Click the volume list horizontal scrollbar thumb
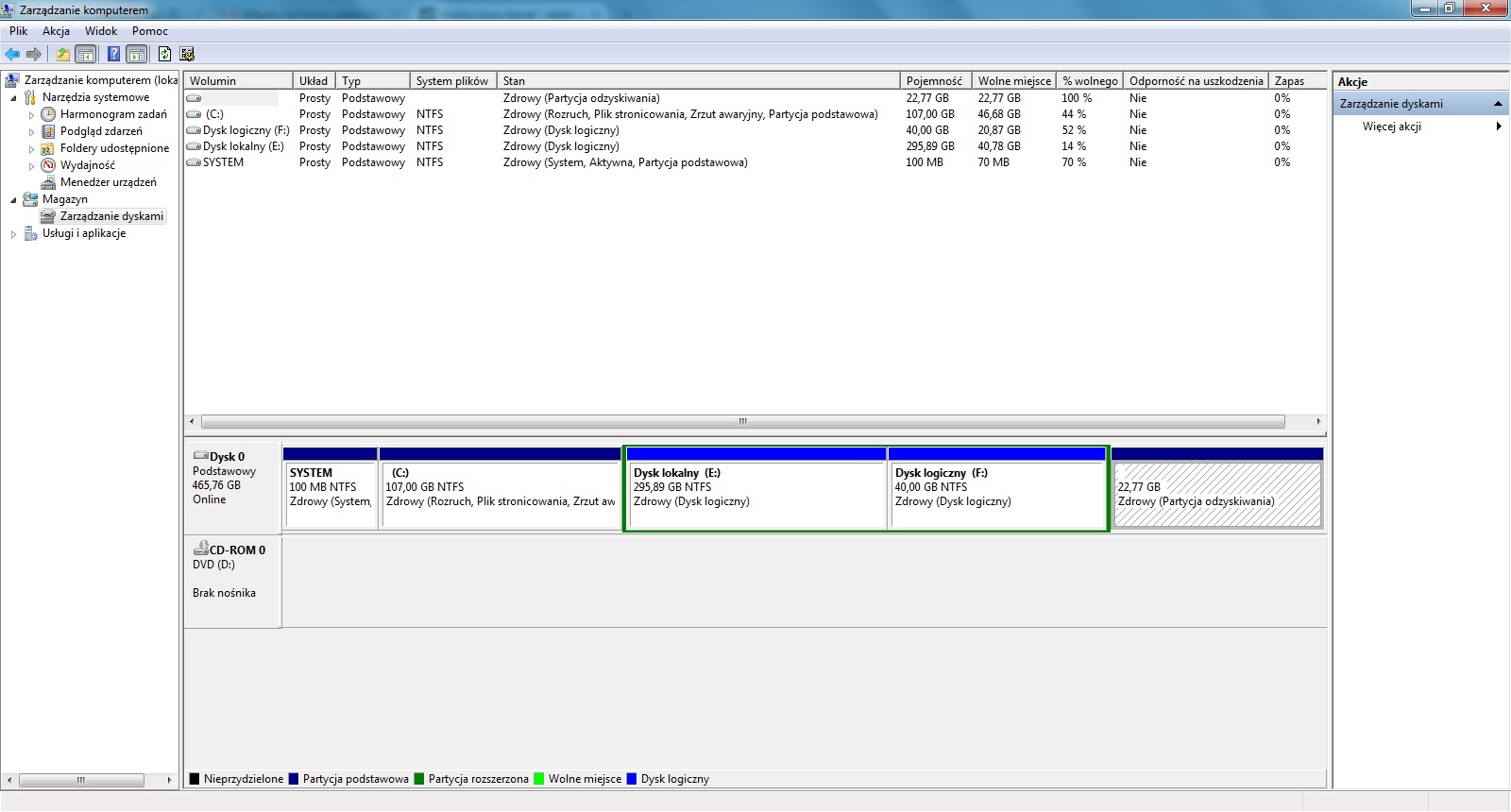 743,421
